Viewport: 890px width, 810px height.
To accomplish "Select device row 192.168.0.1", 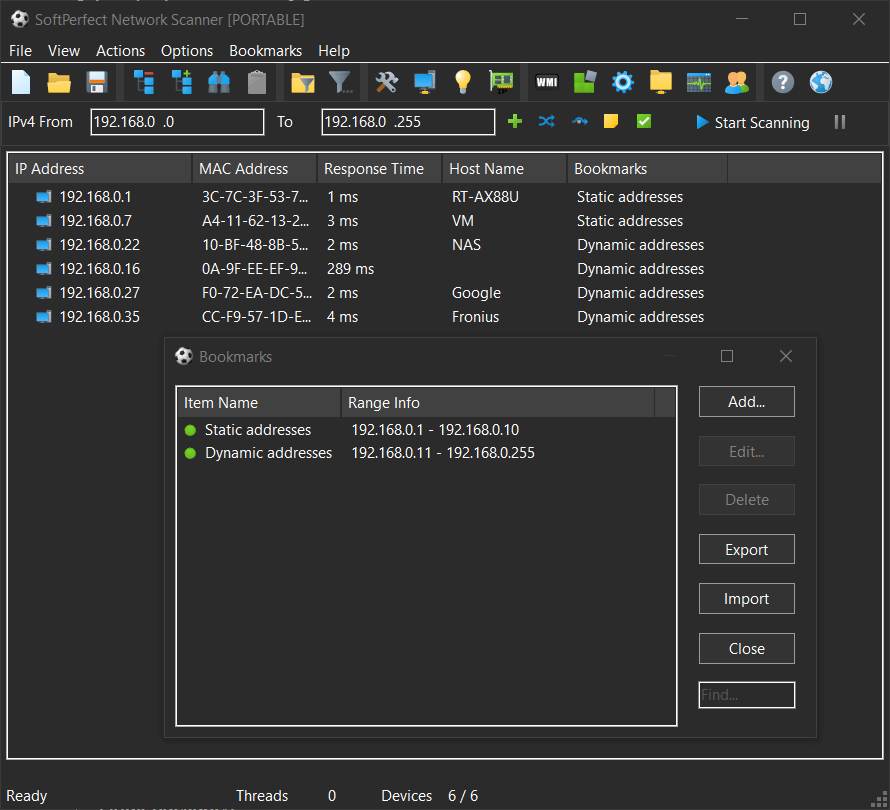I will point(444,197).
